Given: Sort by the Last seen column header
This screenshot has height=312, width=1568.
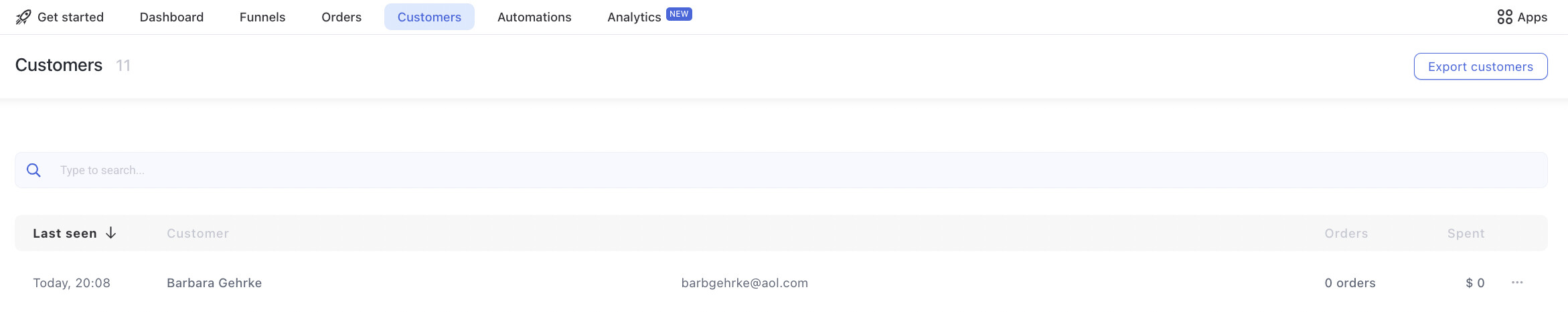Looking at the screenshot, I should (x=65, y=233).
